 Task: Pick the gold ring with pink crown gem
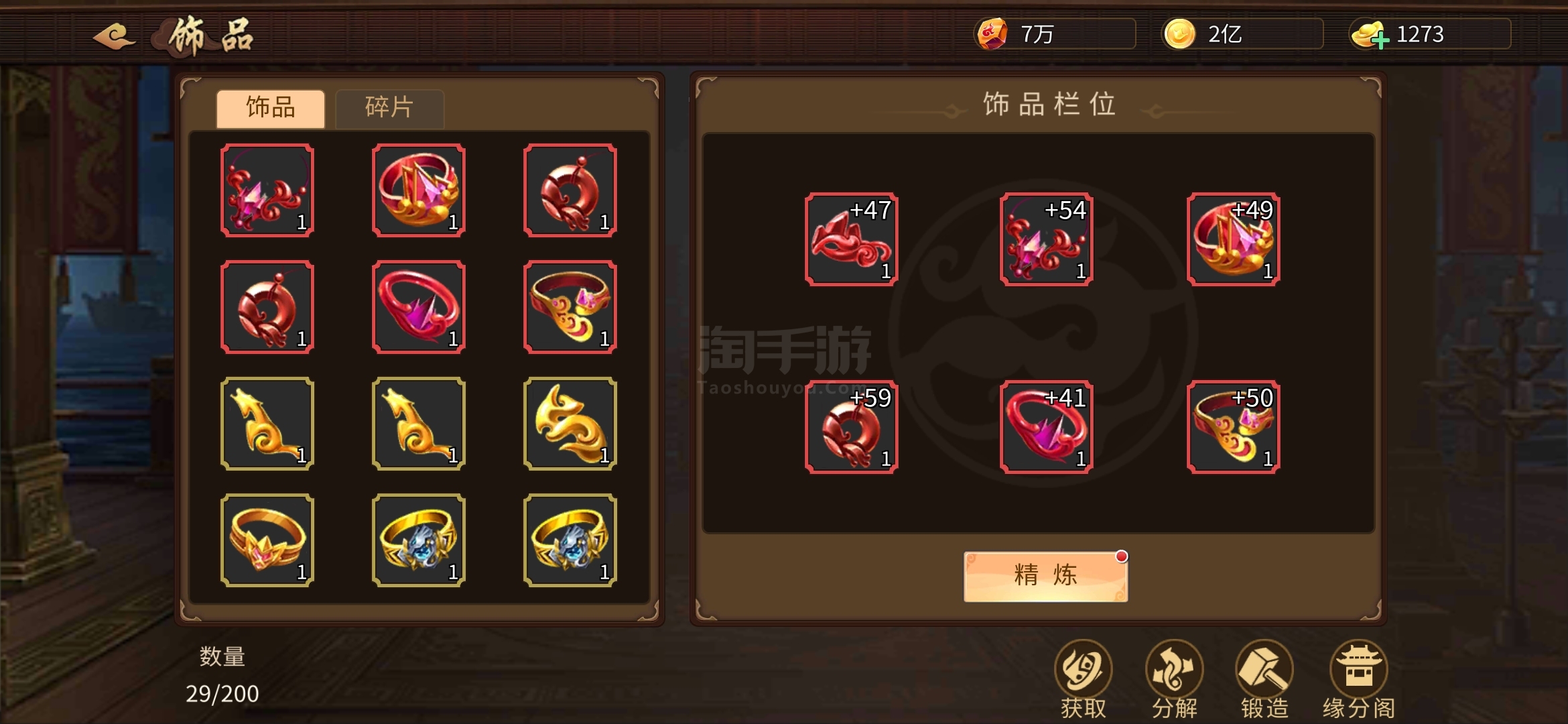(267, 540)
